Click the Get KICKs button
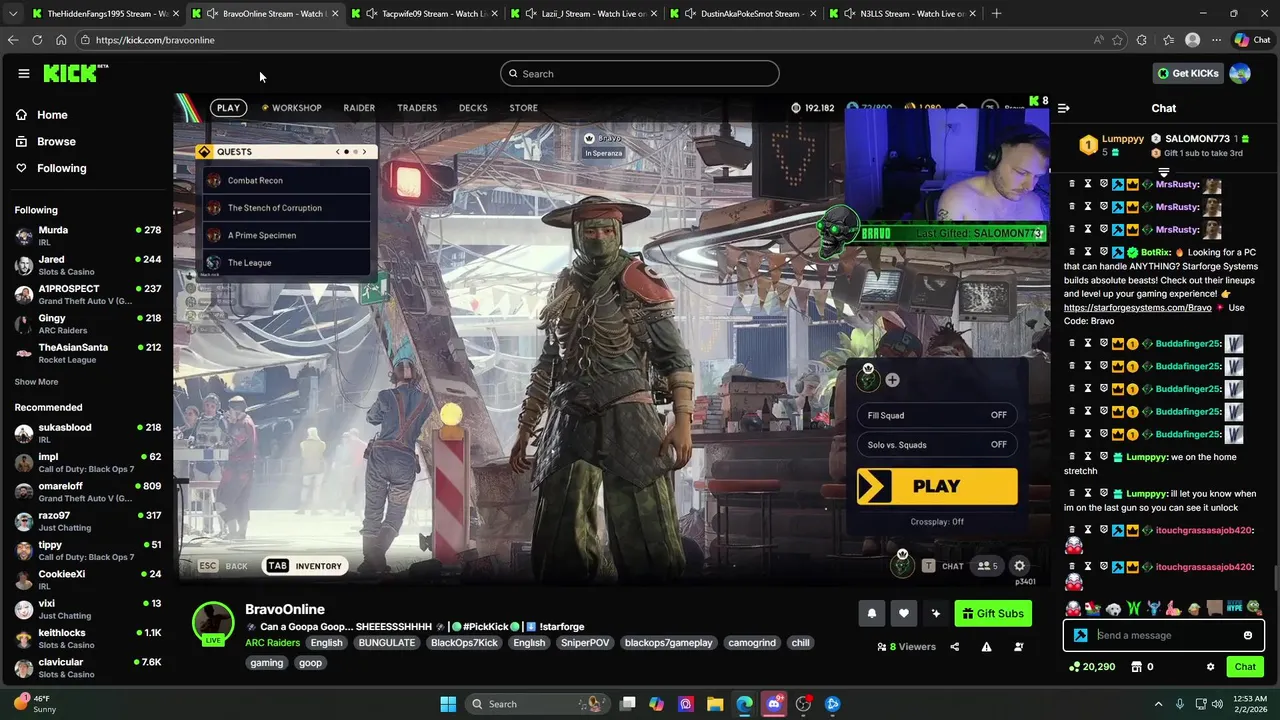This screenshot has width=1280, height=720. (x=1188, y=73)
